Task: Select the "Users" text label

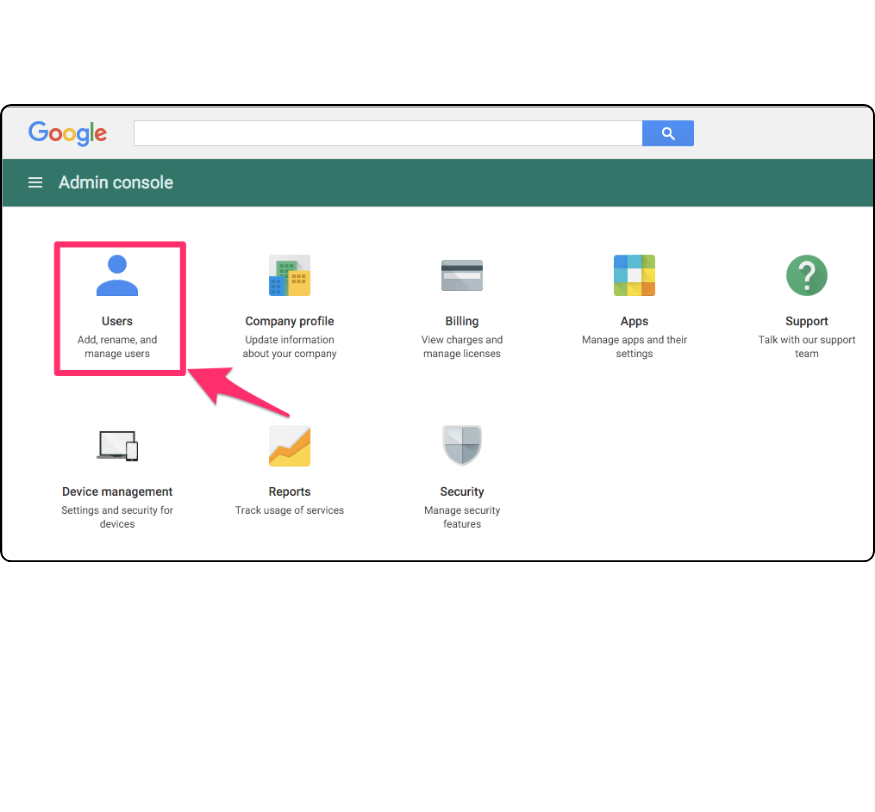Action: 117,321
